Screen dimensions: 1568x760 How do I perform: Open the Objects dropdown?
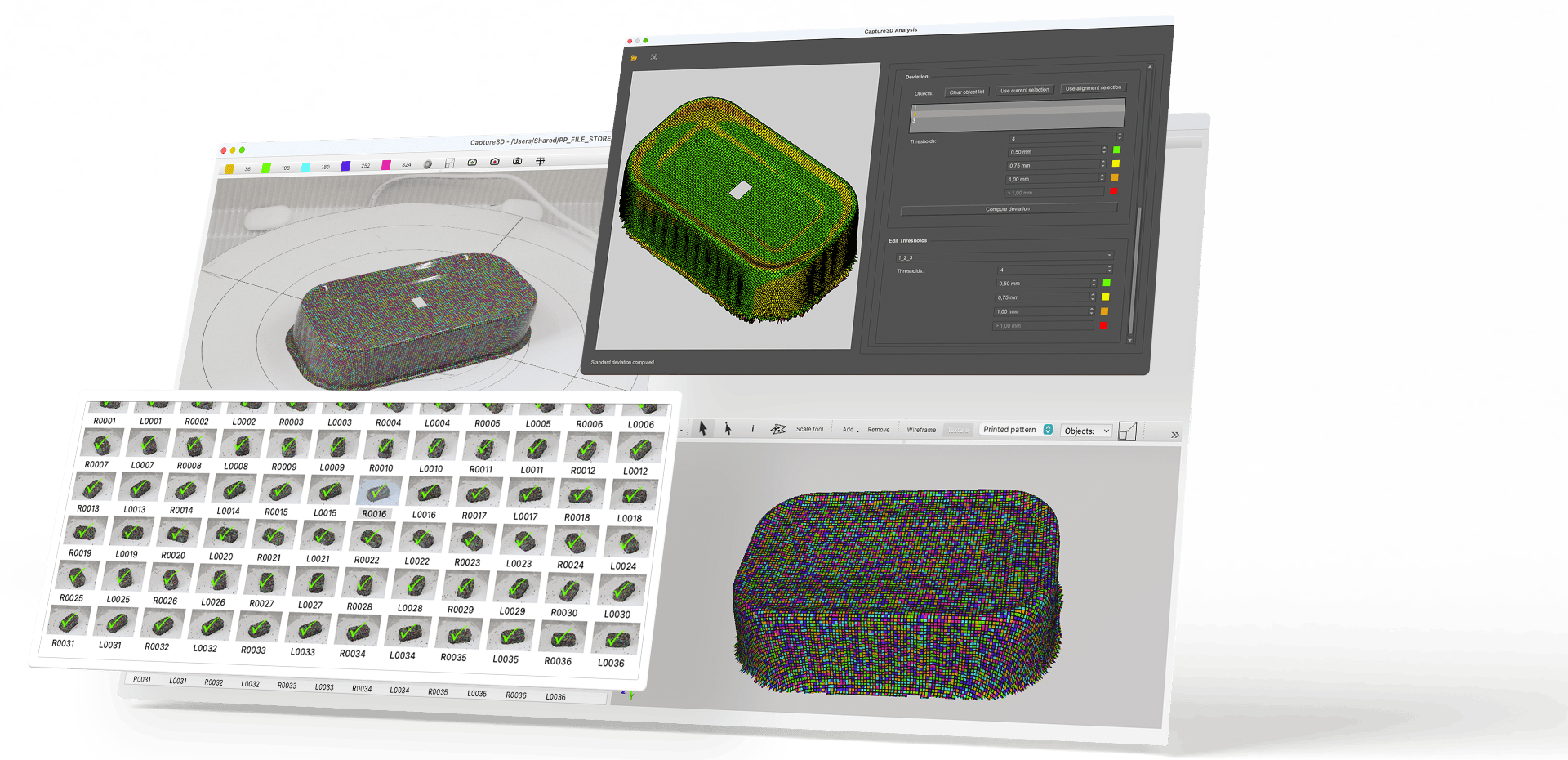pos(1087,431)
